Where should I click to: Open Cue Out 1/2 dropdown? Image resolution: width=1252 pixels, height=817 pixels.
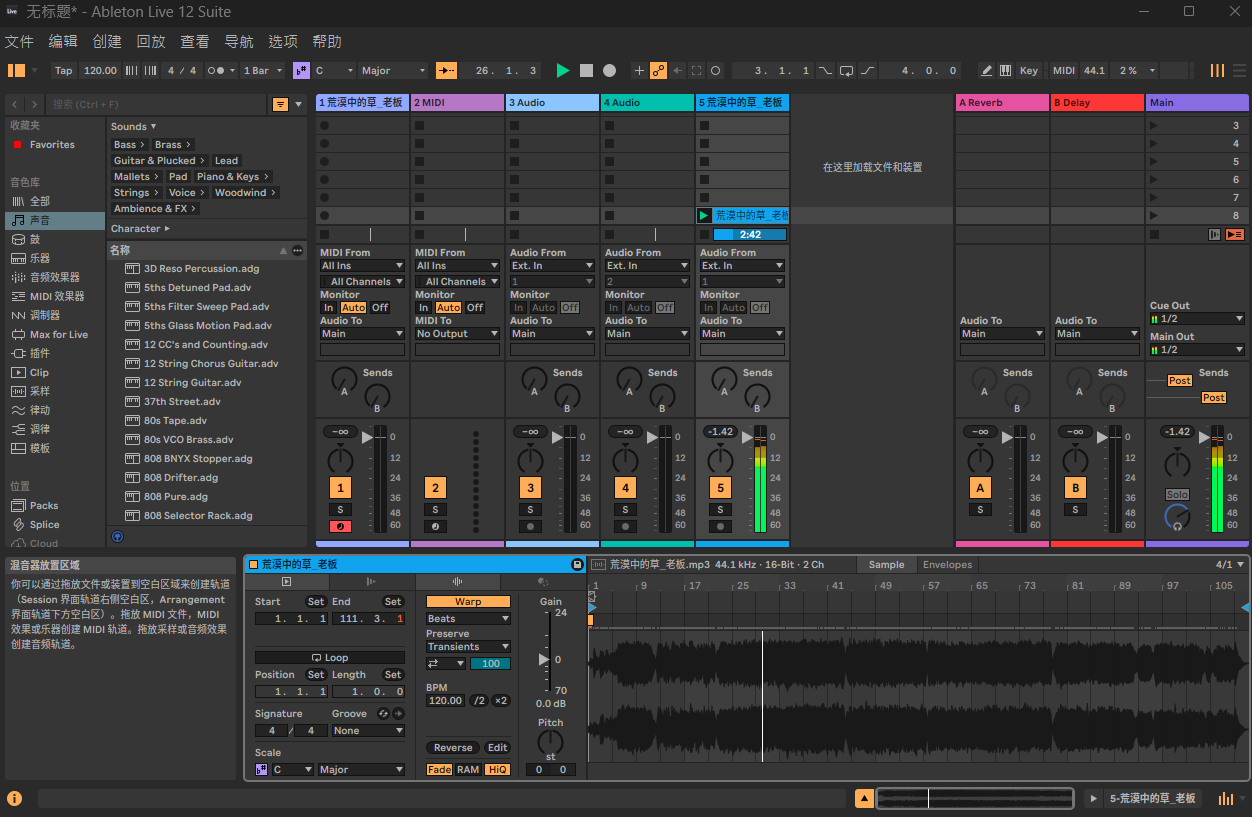pos(1197,318)
